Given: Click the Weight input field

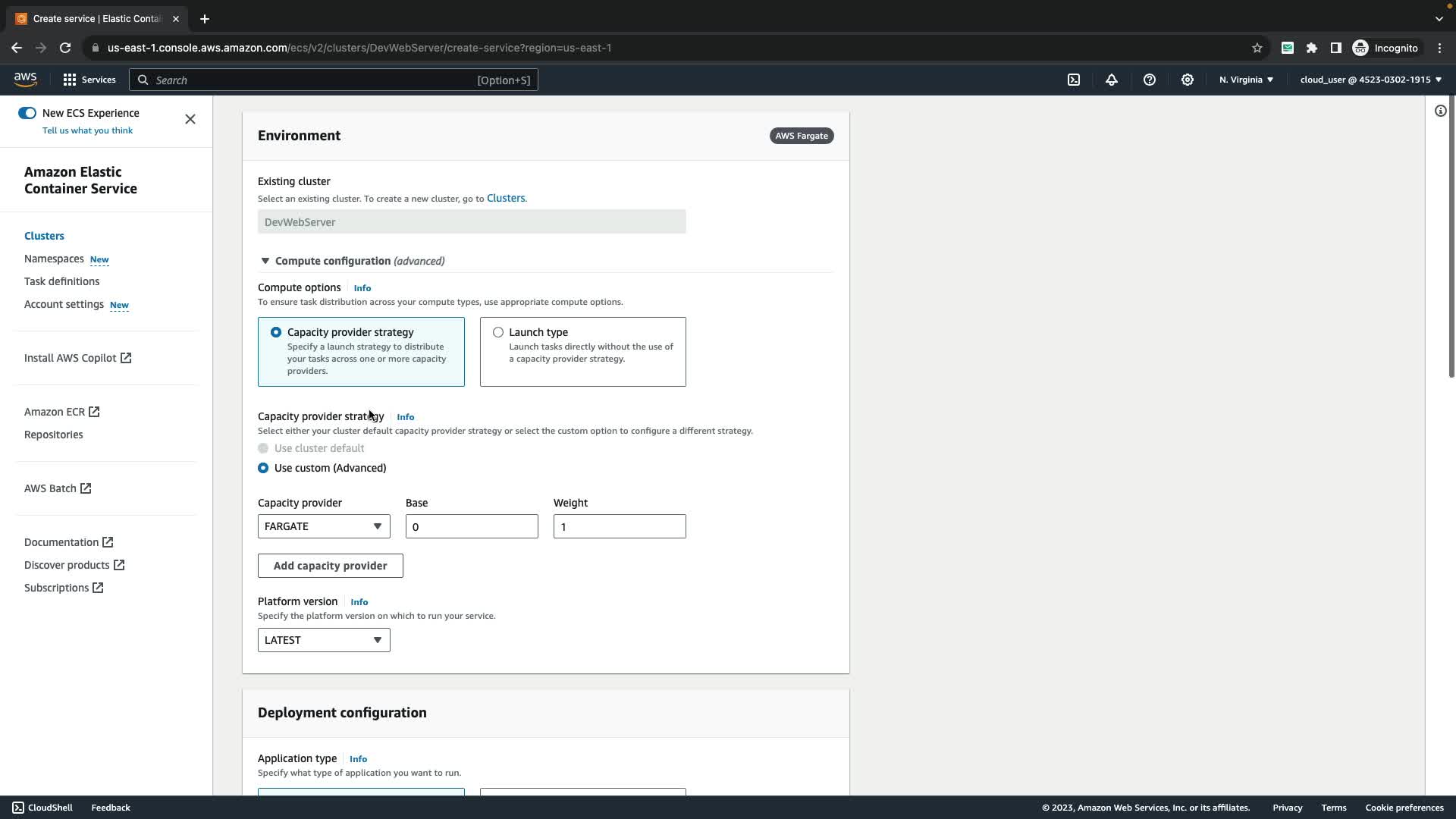Looking at the screenshot, I should 619,526.
